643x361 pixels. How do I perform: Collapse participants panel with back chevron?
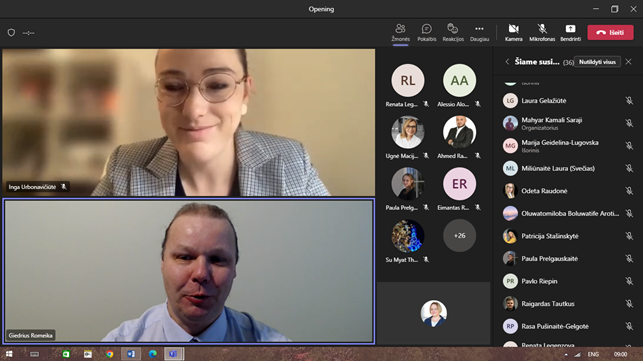507,62
